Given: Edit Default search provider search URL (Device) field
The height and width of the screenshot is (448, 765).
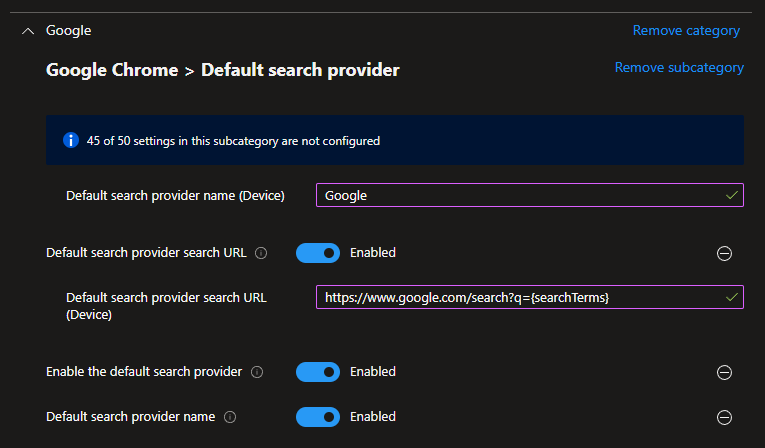Looking at the screenshot, I should [x=530, y=297].
